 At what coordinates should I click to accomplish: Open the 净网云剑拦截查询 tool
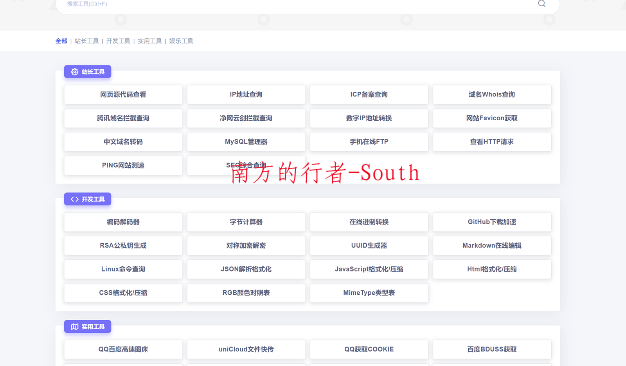[246, 118]
